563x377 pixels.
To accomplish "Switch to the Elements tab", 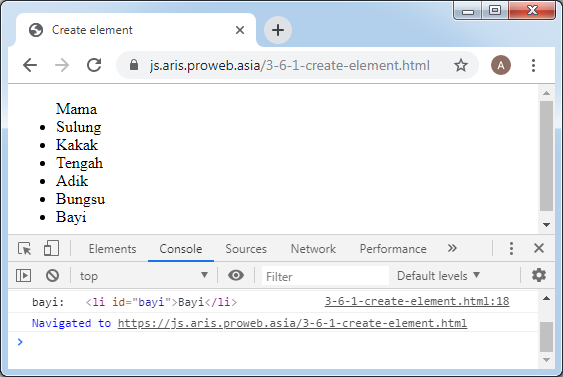I will coord(112,249).
